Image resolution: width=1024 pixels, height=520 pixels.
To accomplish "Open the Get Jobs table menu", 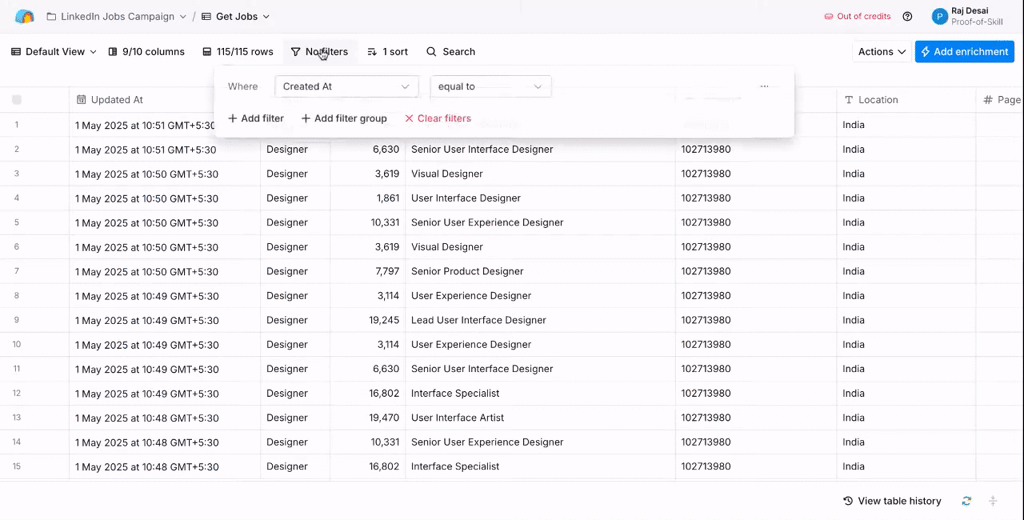I will [236, 17].
